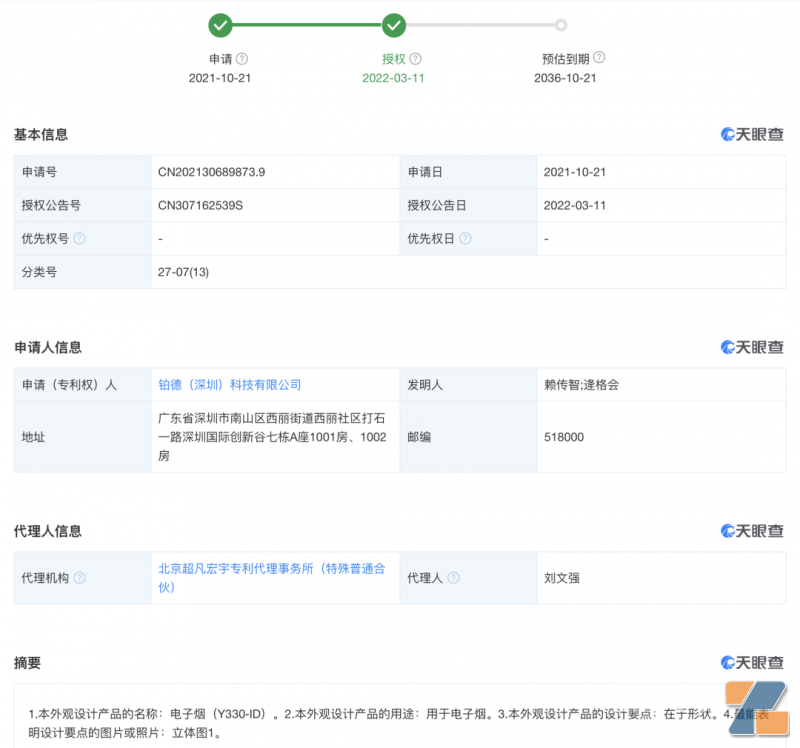Click the help icon next to 申请
800x748 pixels.
241,59
